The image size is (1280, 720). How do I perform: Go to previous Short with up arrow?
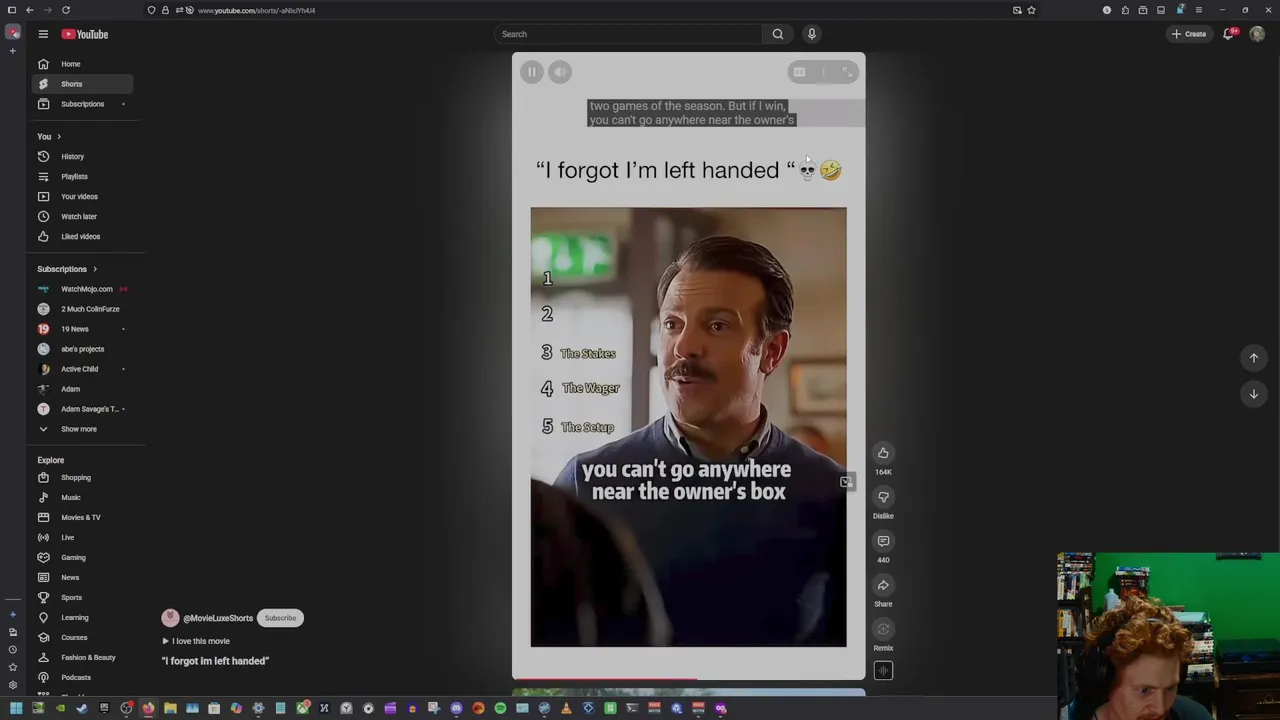1253,358
